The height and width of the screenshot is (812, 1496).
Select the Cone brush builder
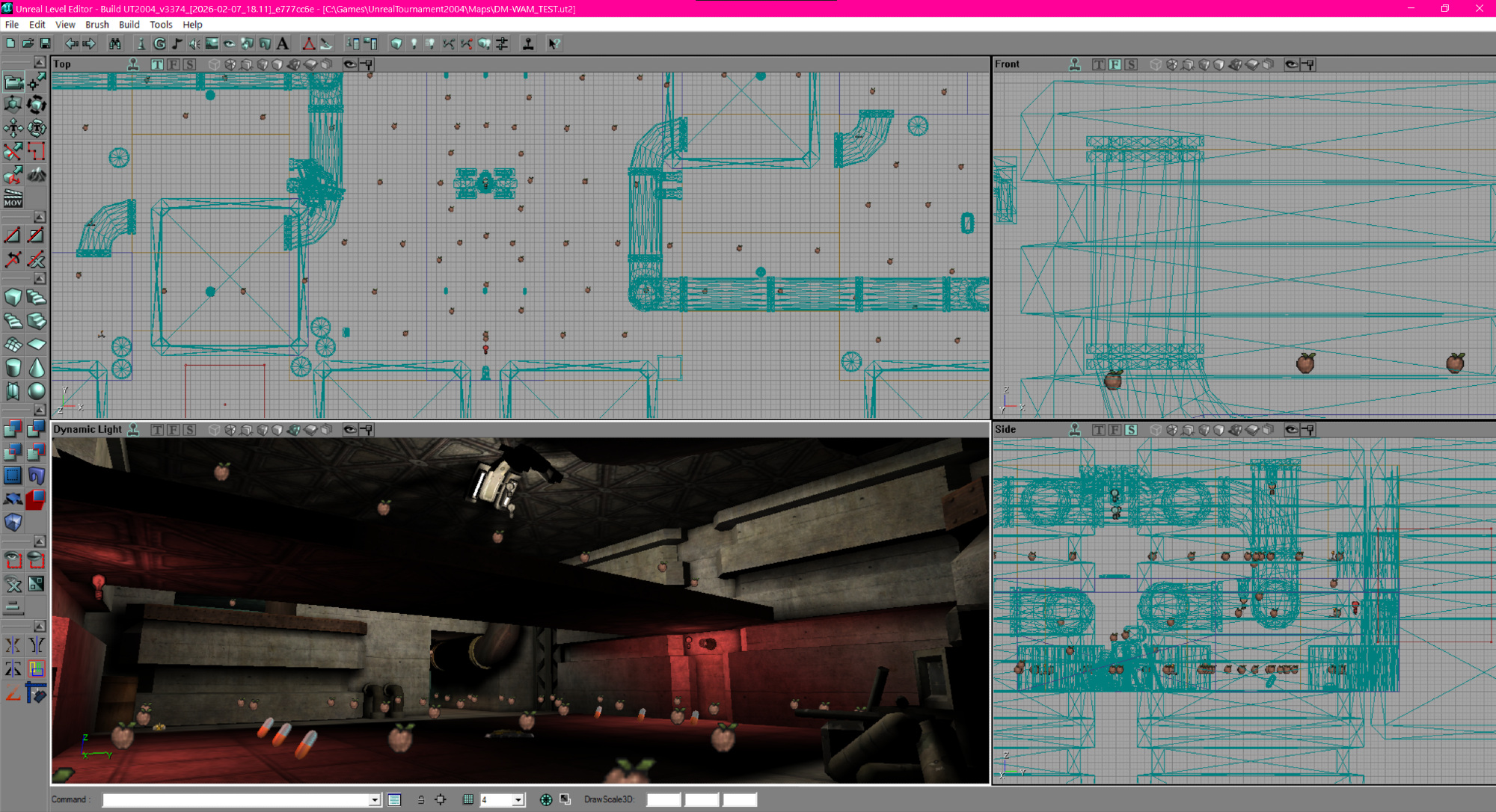[x=36, y=367]
